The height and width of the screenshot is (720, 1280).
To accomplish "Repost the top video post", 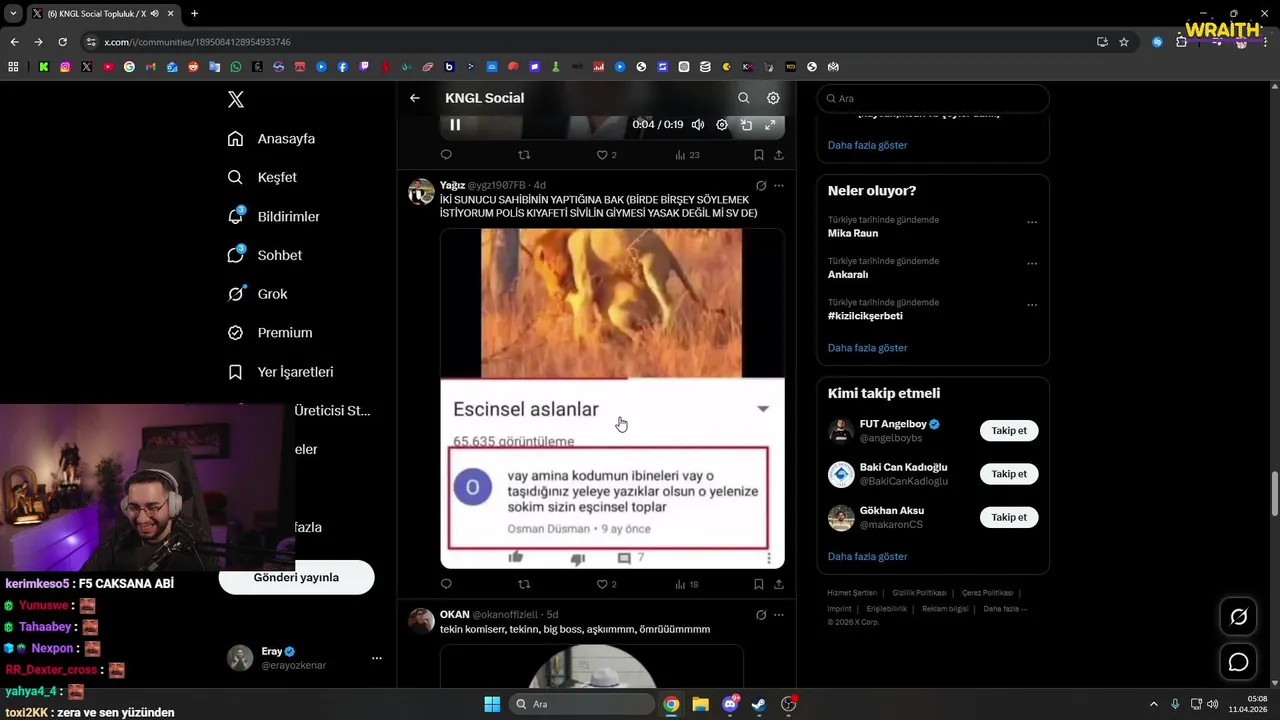I will [524, 155].
